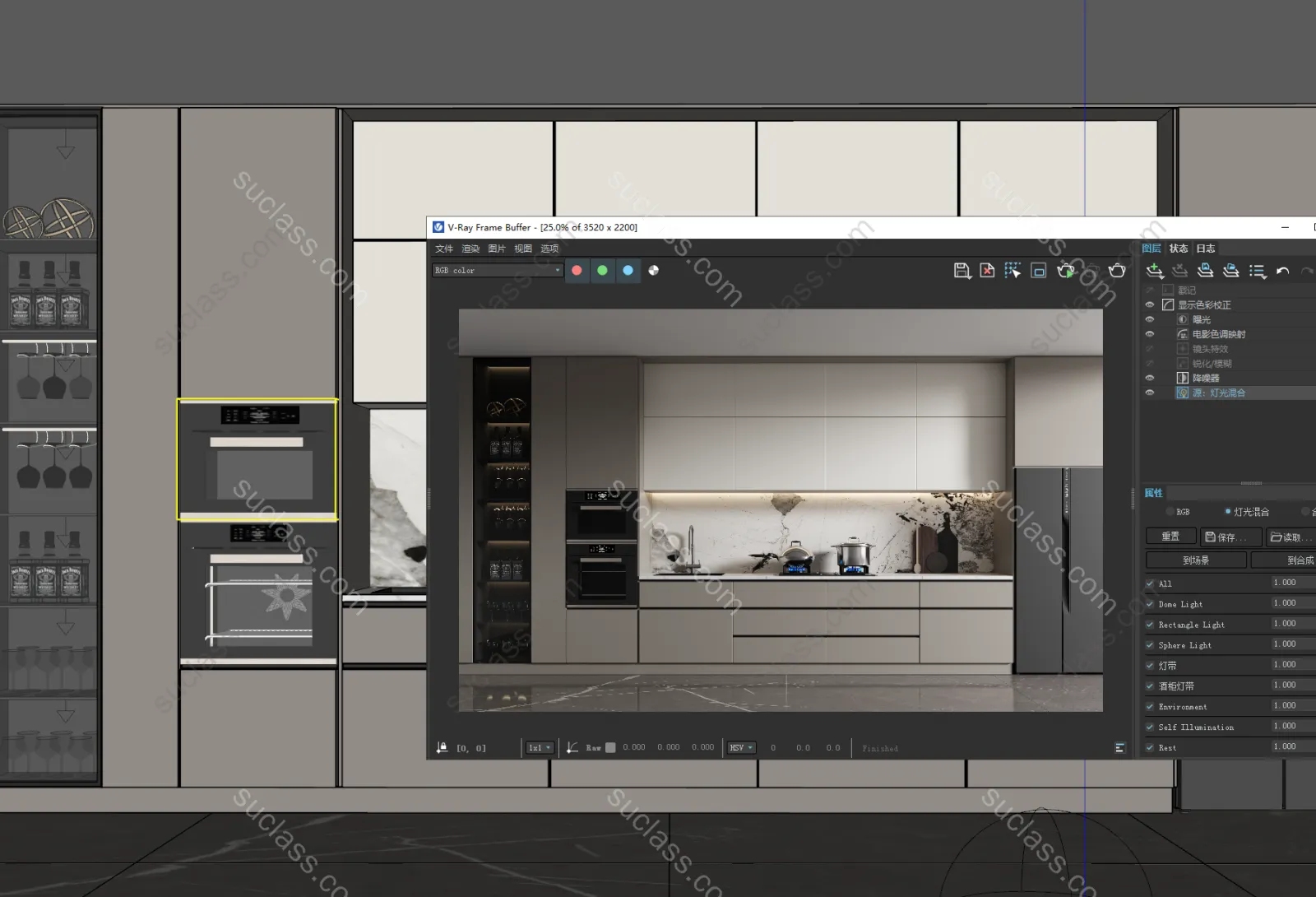Click the 重置 button
Image resolution: width=1316 pixels, height=897 pixels.
click(x=1170, y=537)
